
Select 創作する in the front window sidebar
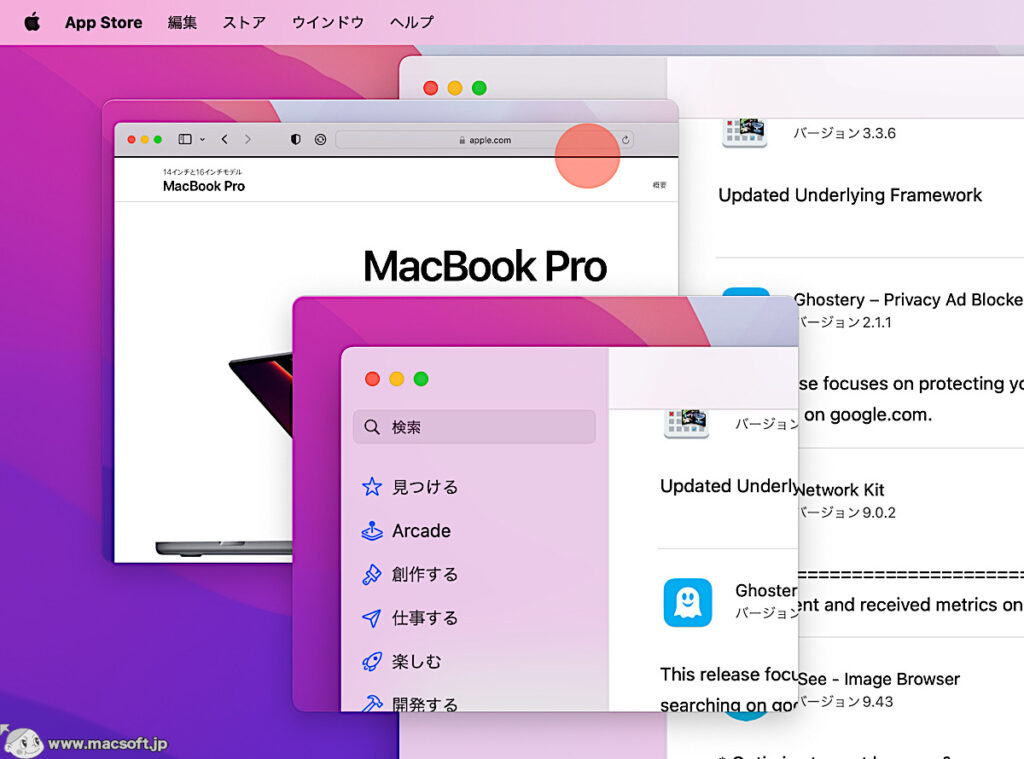click(x=410, y=574)
